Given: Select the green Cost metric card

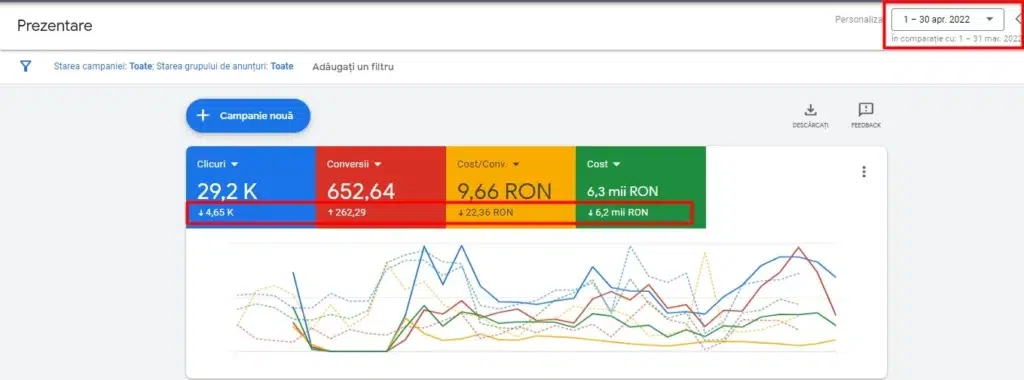Looking at the screenshot, I should [x=641, y=187].
